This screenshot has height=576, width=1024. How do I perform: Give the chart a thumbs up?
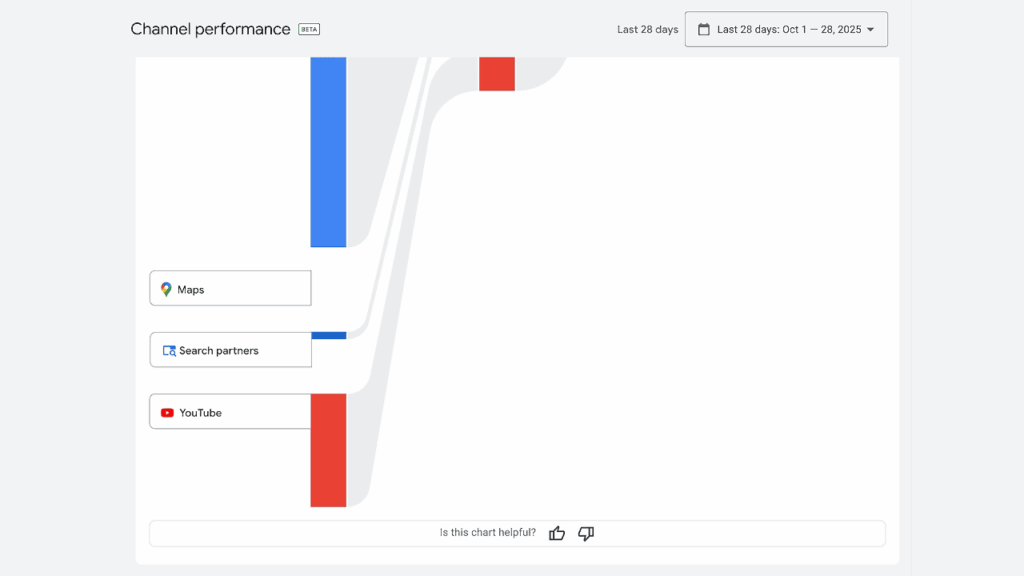pyautogui.click(x=557, y=533)
